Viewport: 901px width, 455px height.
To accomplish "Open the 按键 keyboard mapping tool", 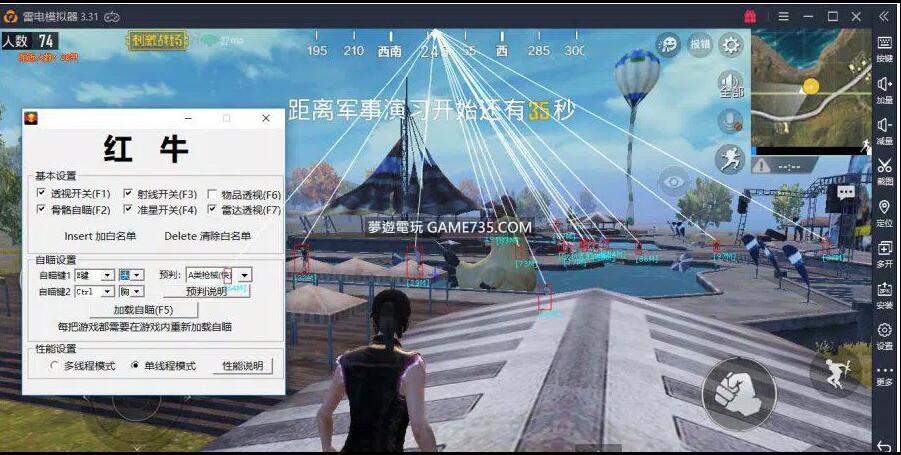I will (x=884, y=48).
